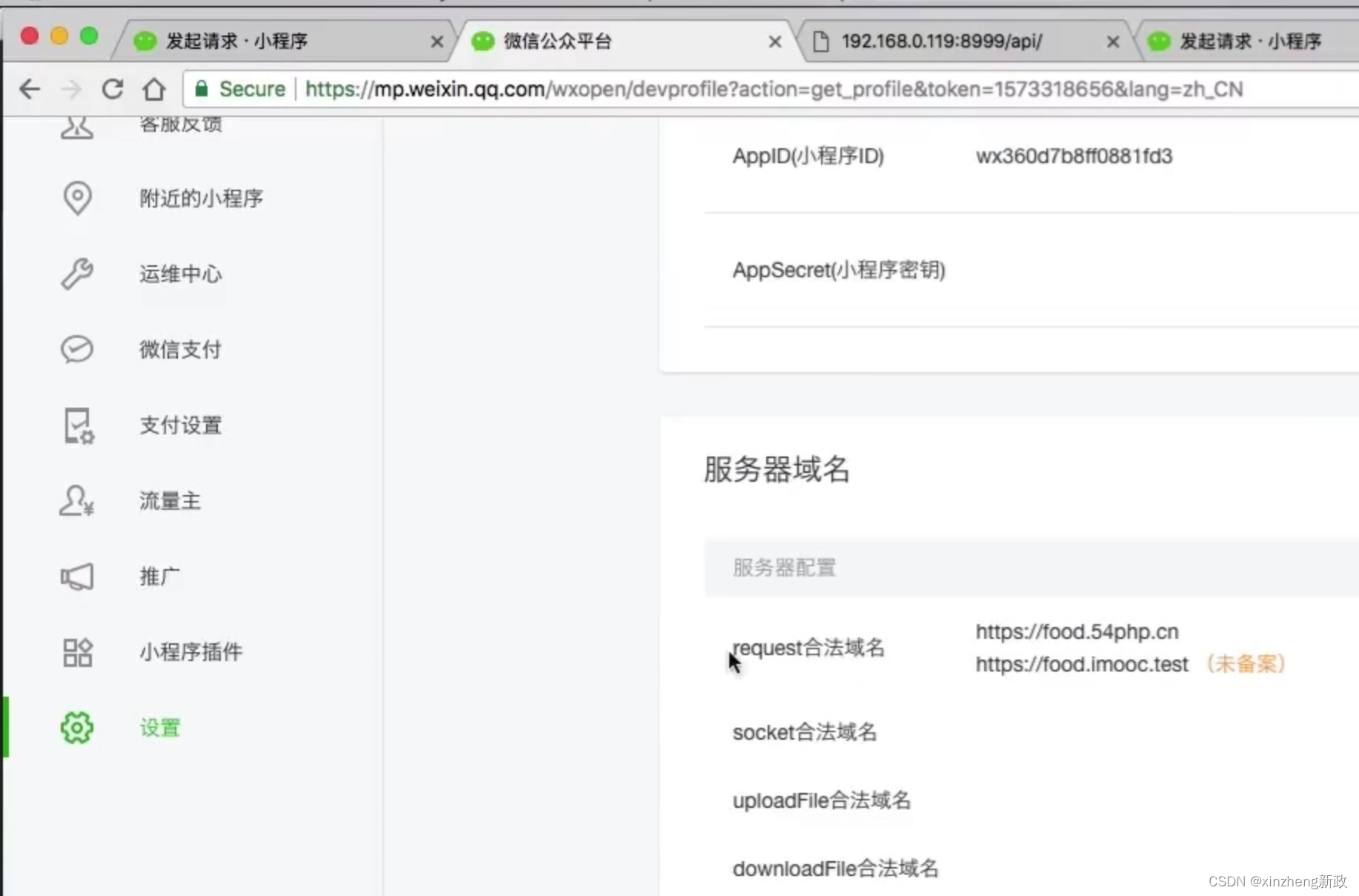Click the 支付设置 phone settings icon
Screen dimensions: 1359x896
pyautogui.click(x=77, y=425)
